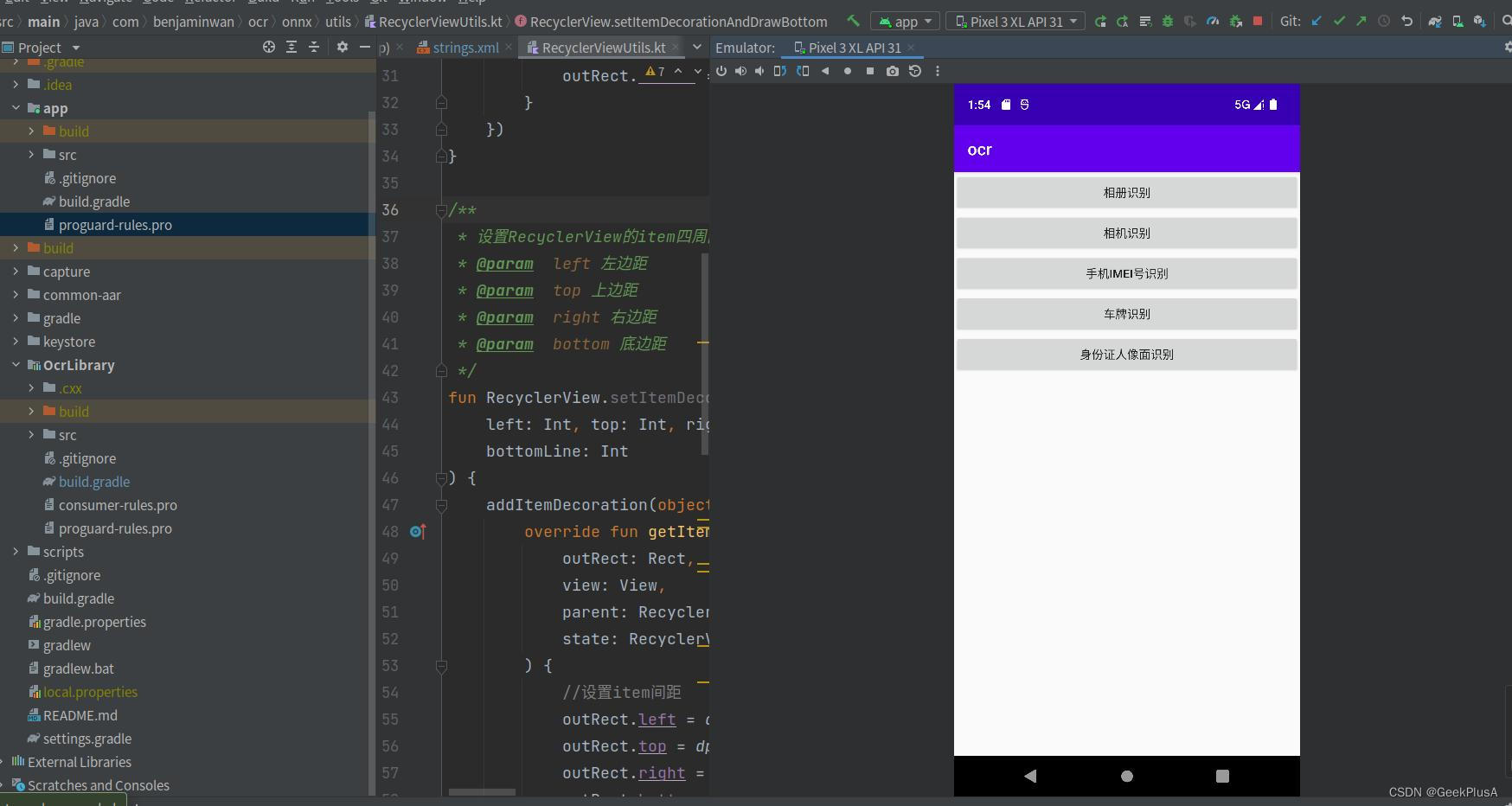Collapse all in Project panel
The image size is (1512, 806).
(x=314, y=48)
